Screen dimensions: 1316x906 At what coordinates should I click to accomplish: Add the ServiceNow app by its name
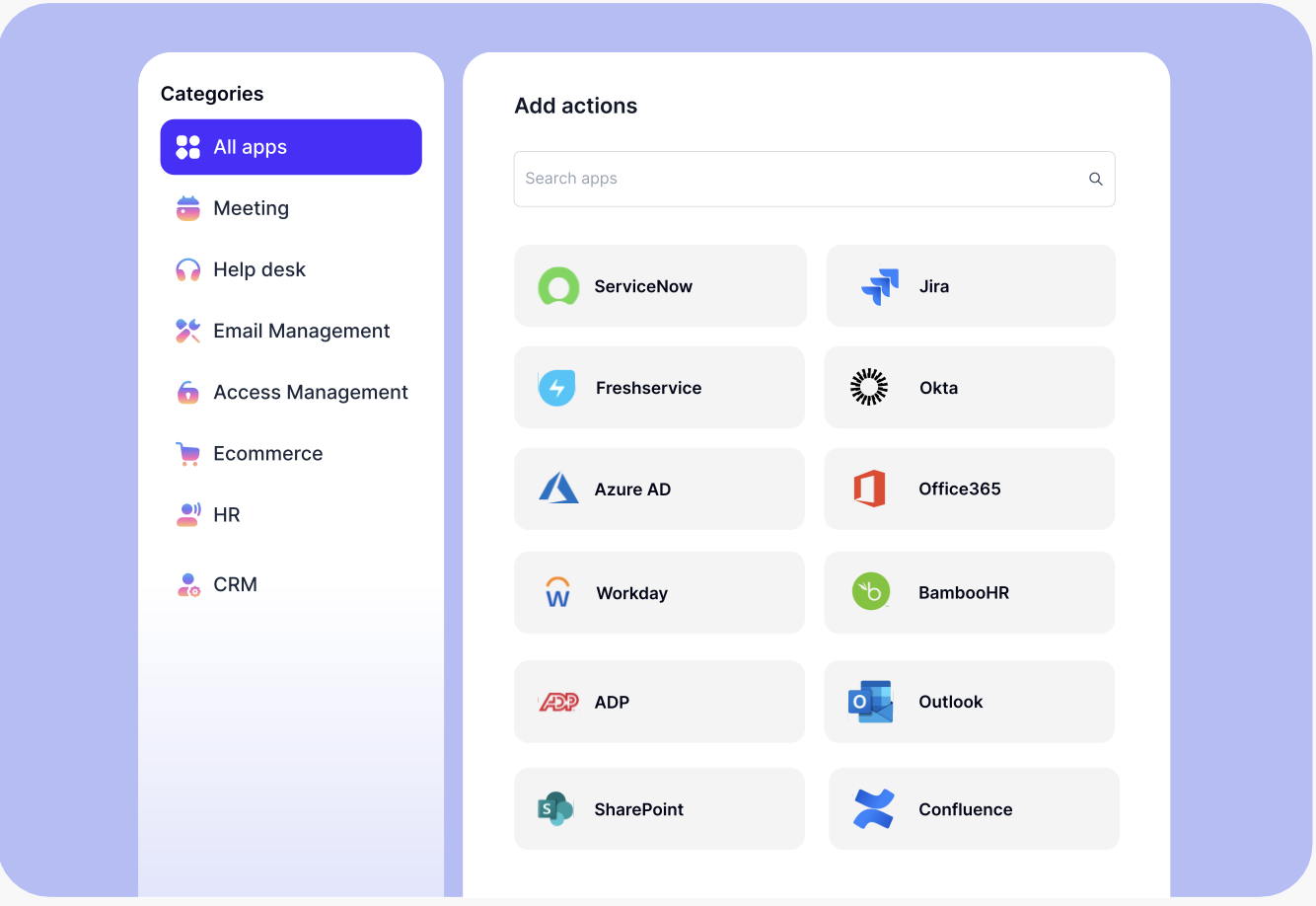tap(643, 286)
